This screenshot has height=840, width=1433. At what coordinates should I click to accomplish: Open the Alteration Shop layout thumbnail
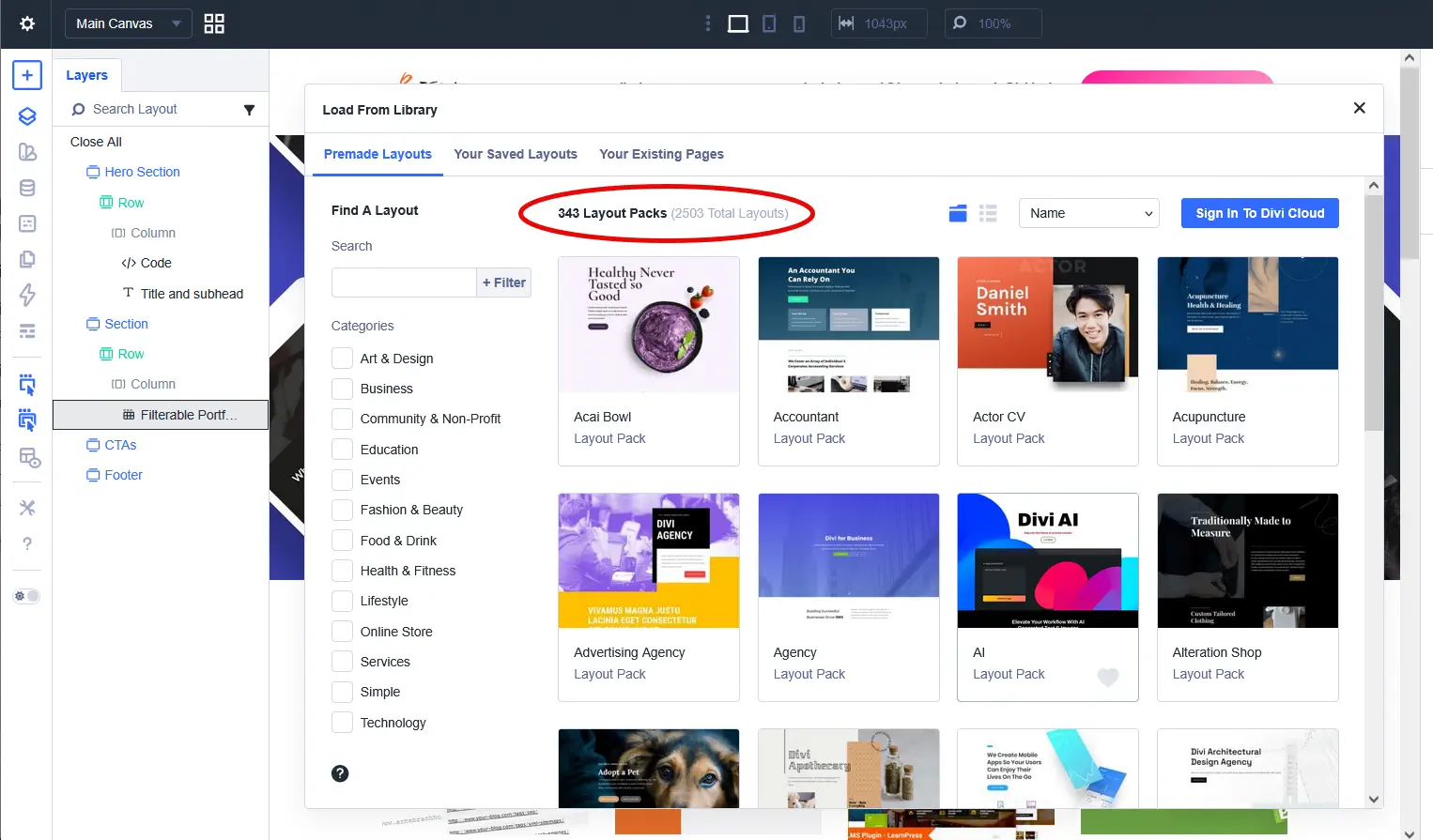(x=1248, y=560)
